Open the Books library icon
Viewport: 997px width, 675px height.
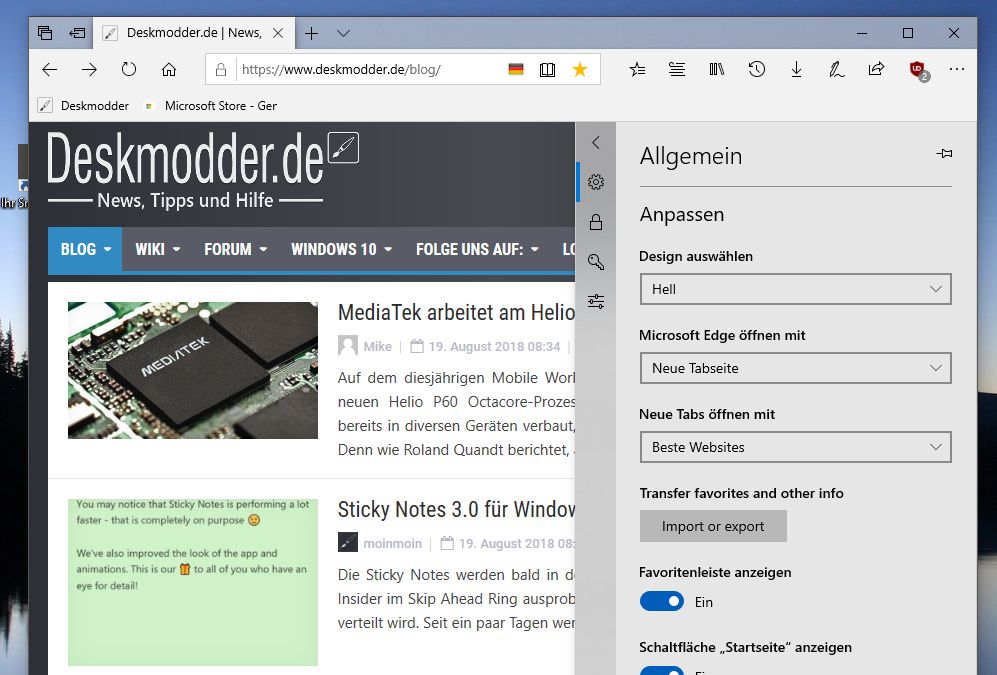(x=717, y=69)
